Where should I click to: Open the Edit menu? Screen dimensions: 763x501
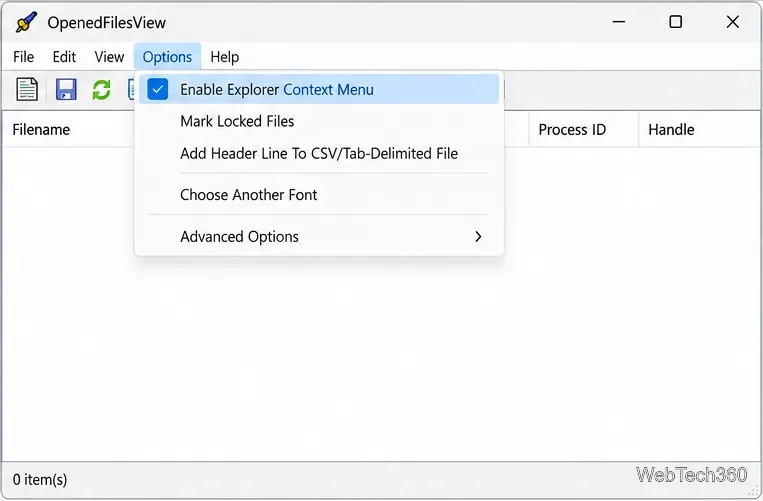[x=64, y=57]
